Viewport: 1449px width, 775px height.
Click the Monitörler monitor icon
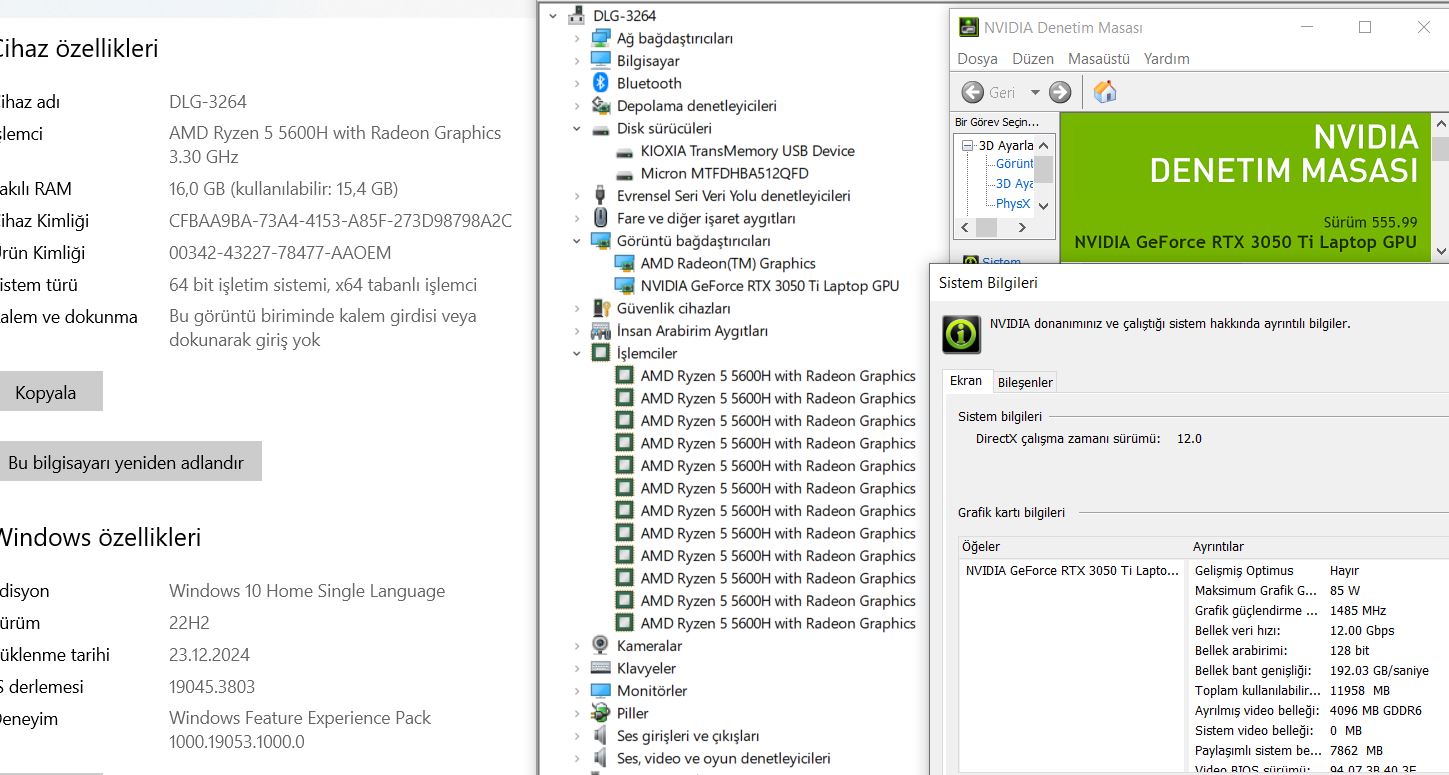click(x=600, y=691)
